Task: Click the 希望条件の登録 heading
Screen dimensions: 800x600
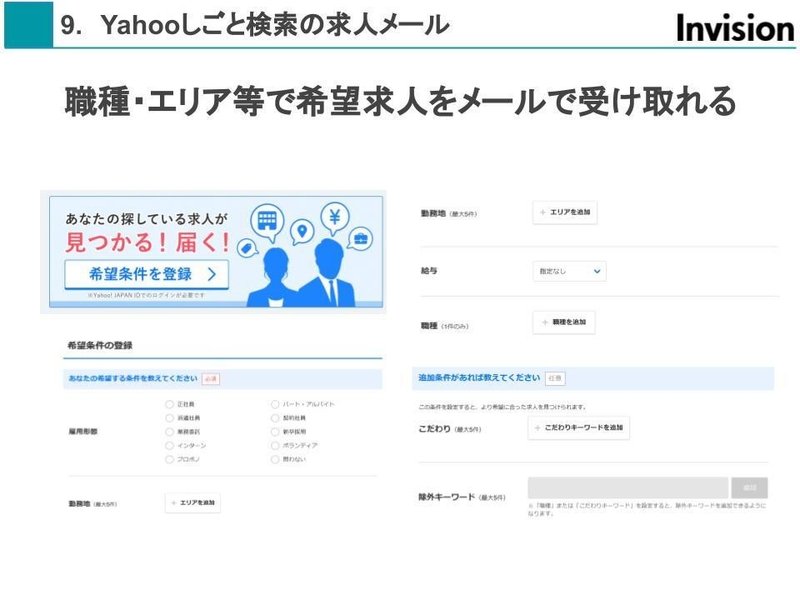Action: pyautogui.click(x=100, y=345)
